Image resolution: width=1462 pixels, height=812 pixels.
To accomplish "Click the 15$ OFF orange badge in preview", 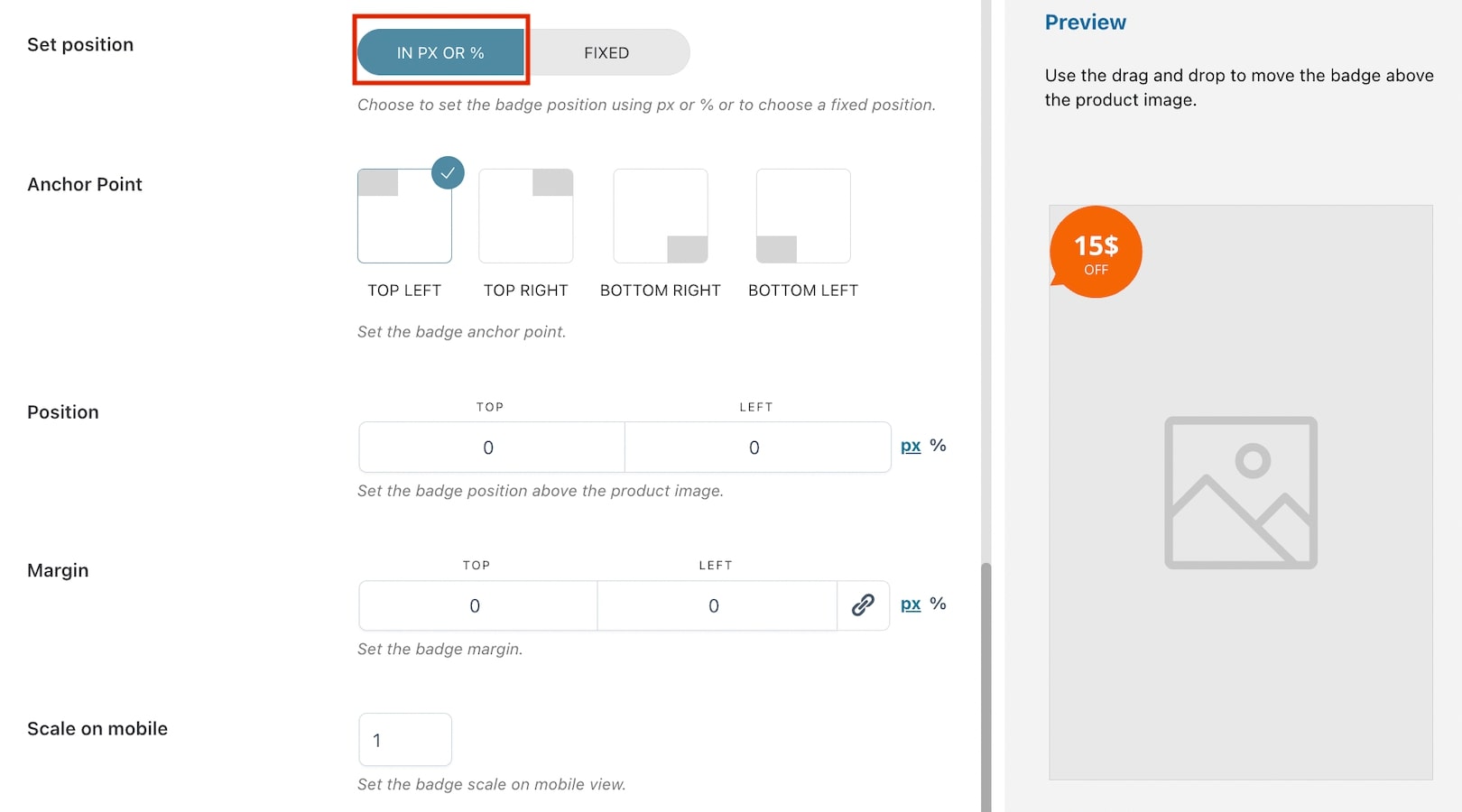I will 1096,252.
